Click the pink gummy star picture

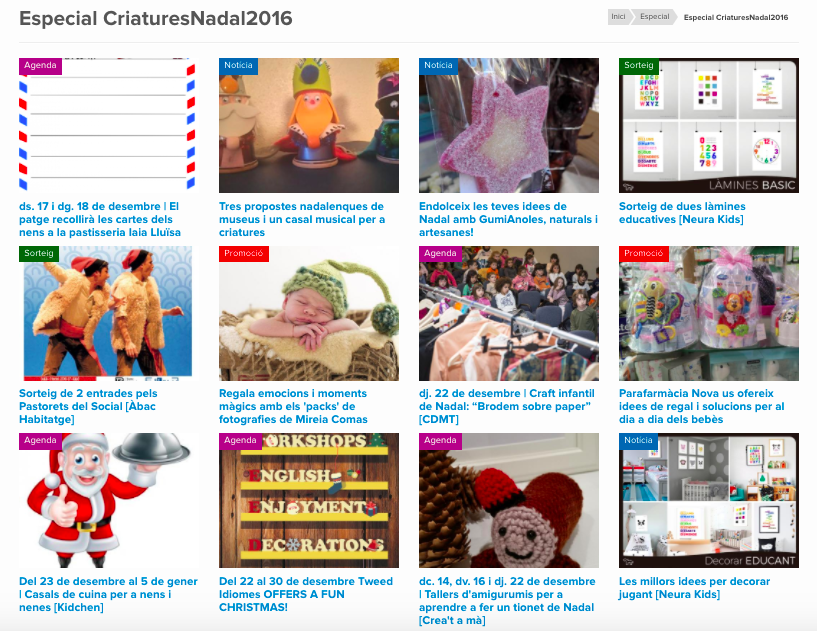point(509,125)
